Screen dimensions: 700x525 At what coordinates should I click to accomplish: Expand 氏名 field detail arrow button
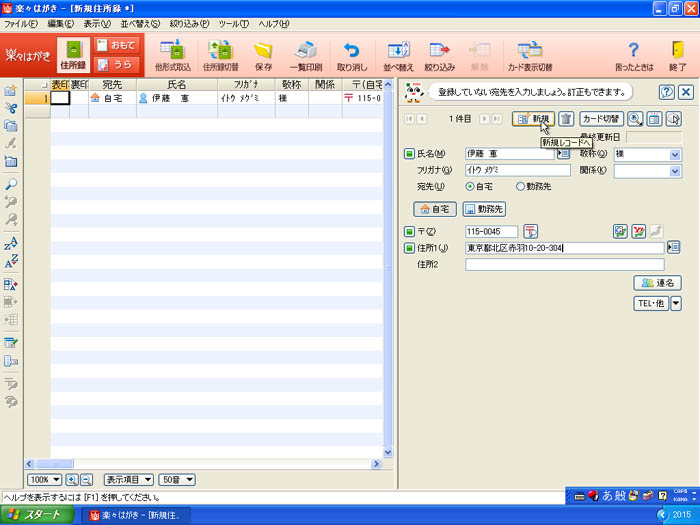[563, 154]
